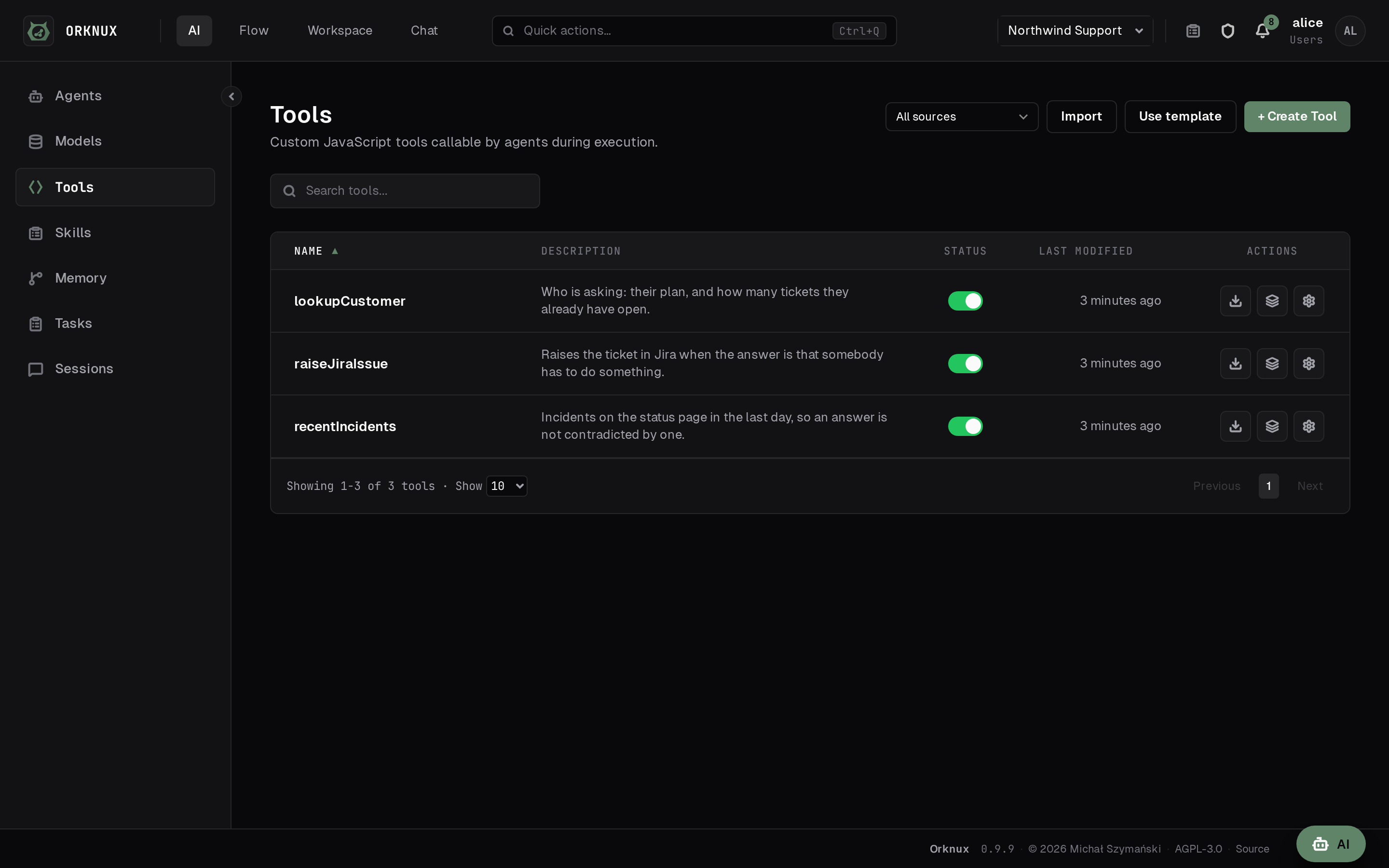Open settings gear for lookupCustomer

tap(1308, 301)
